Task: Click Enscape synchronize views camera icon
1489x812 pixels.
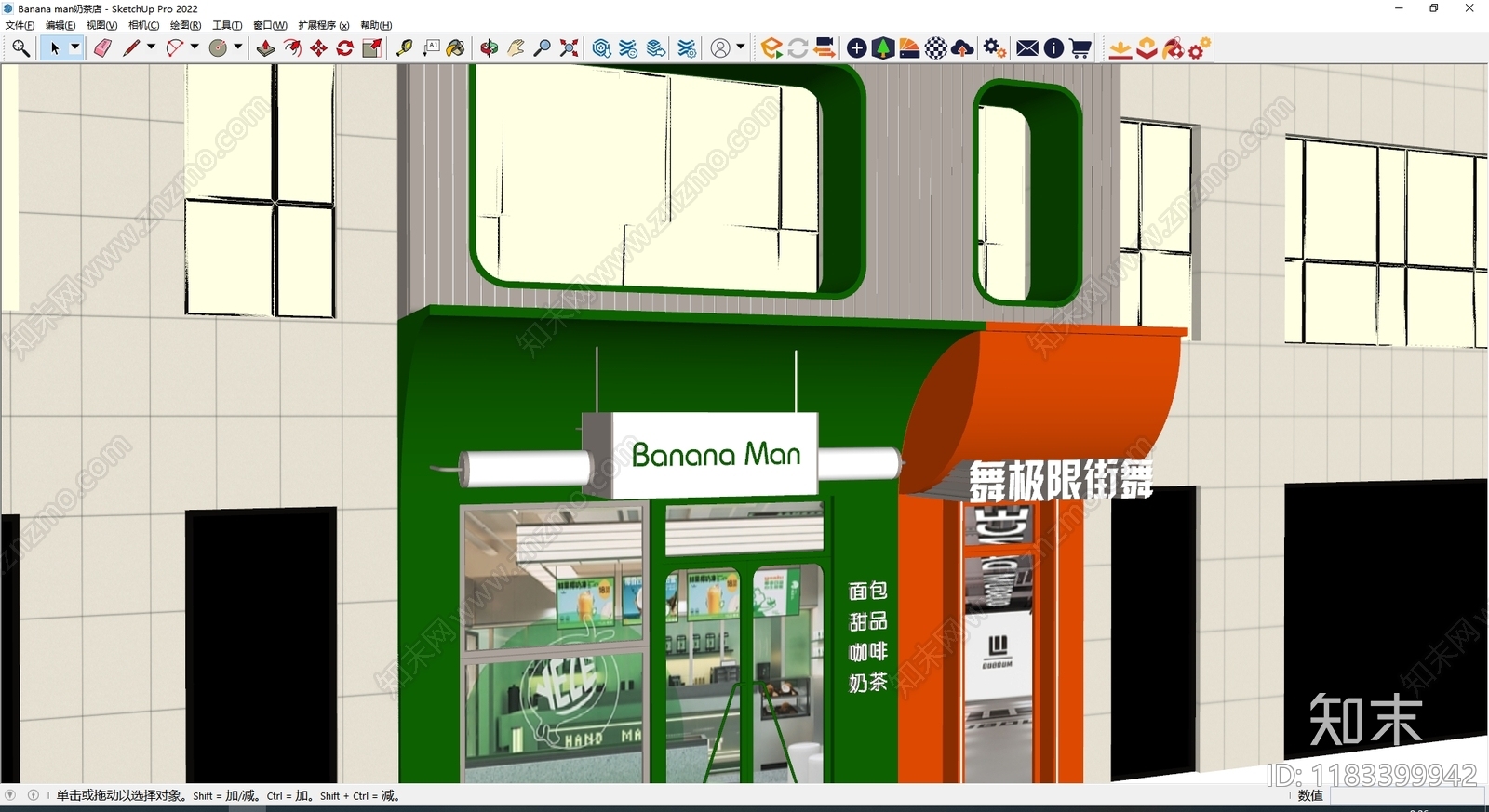Action: point(825,48)
